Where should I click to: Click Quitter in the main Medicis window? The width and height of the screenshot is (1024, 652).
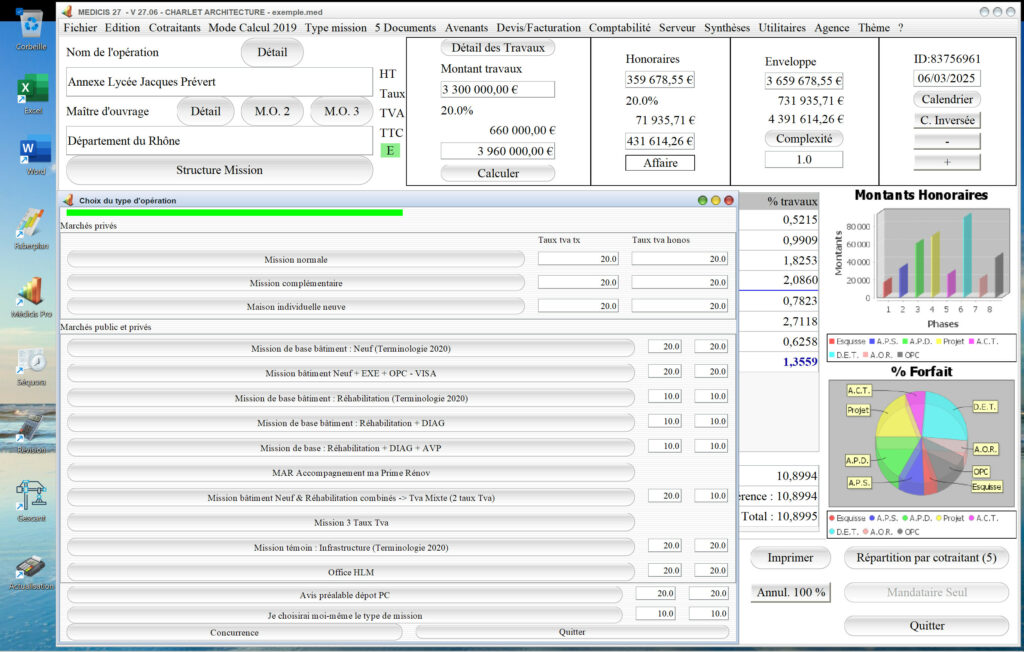tap(926, 626)
